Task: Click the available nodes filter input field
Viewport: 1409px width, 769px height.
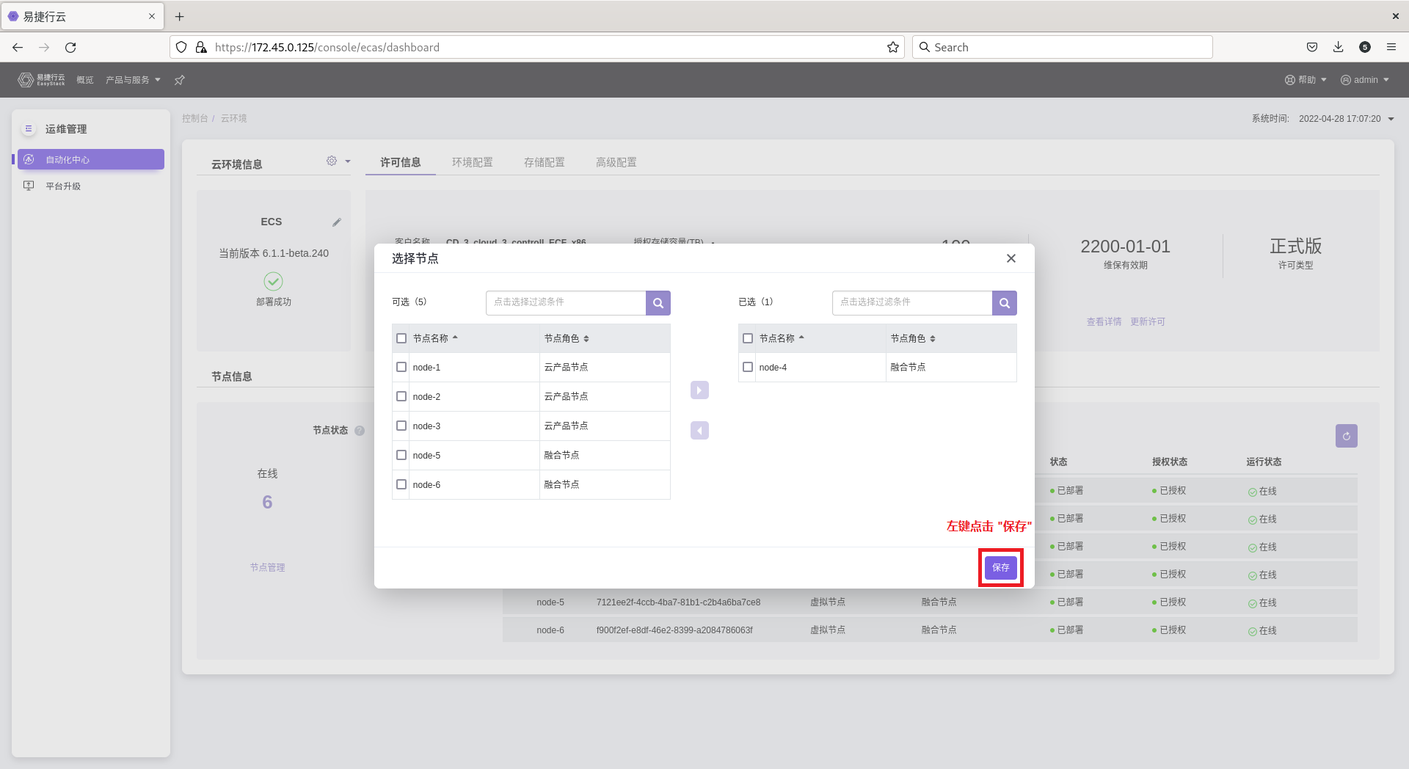Action: coord(566,303)
